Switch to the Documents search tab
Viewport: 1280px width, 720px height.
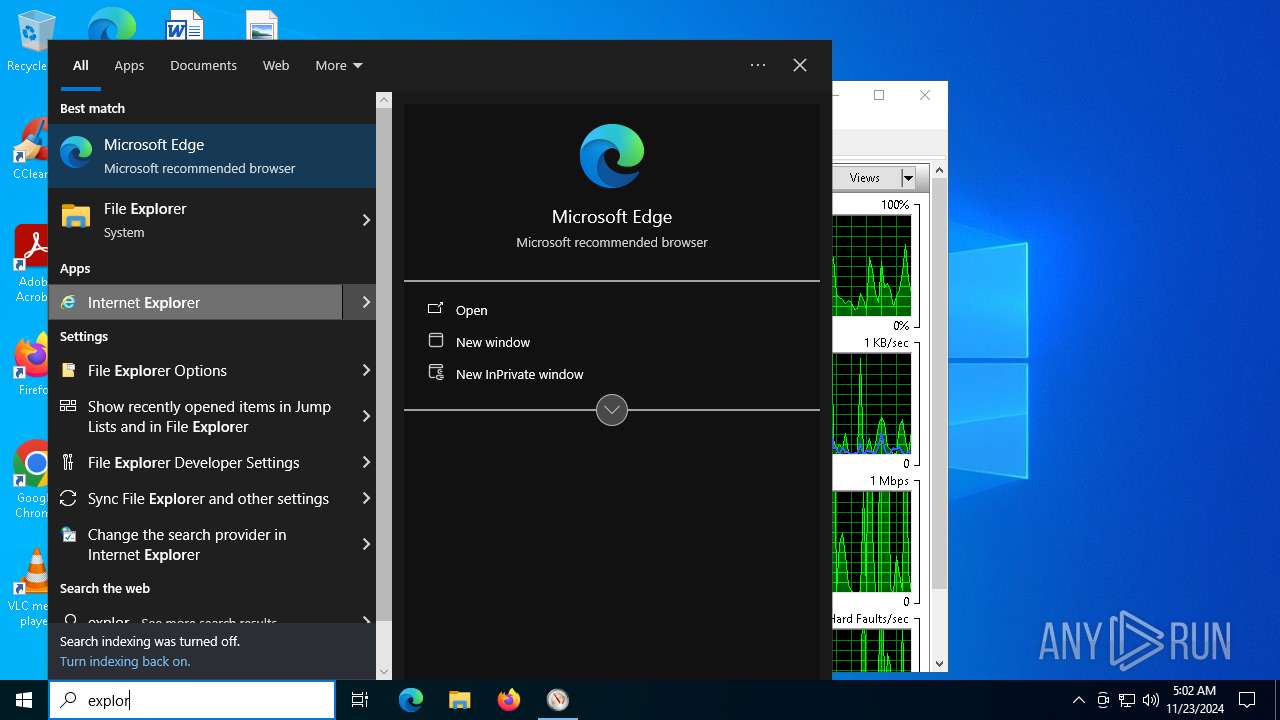point(203,65)
